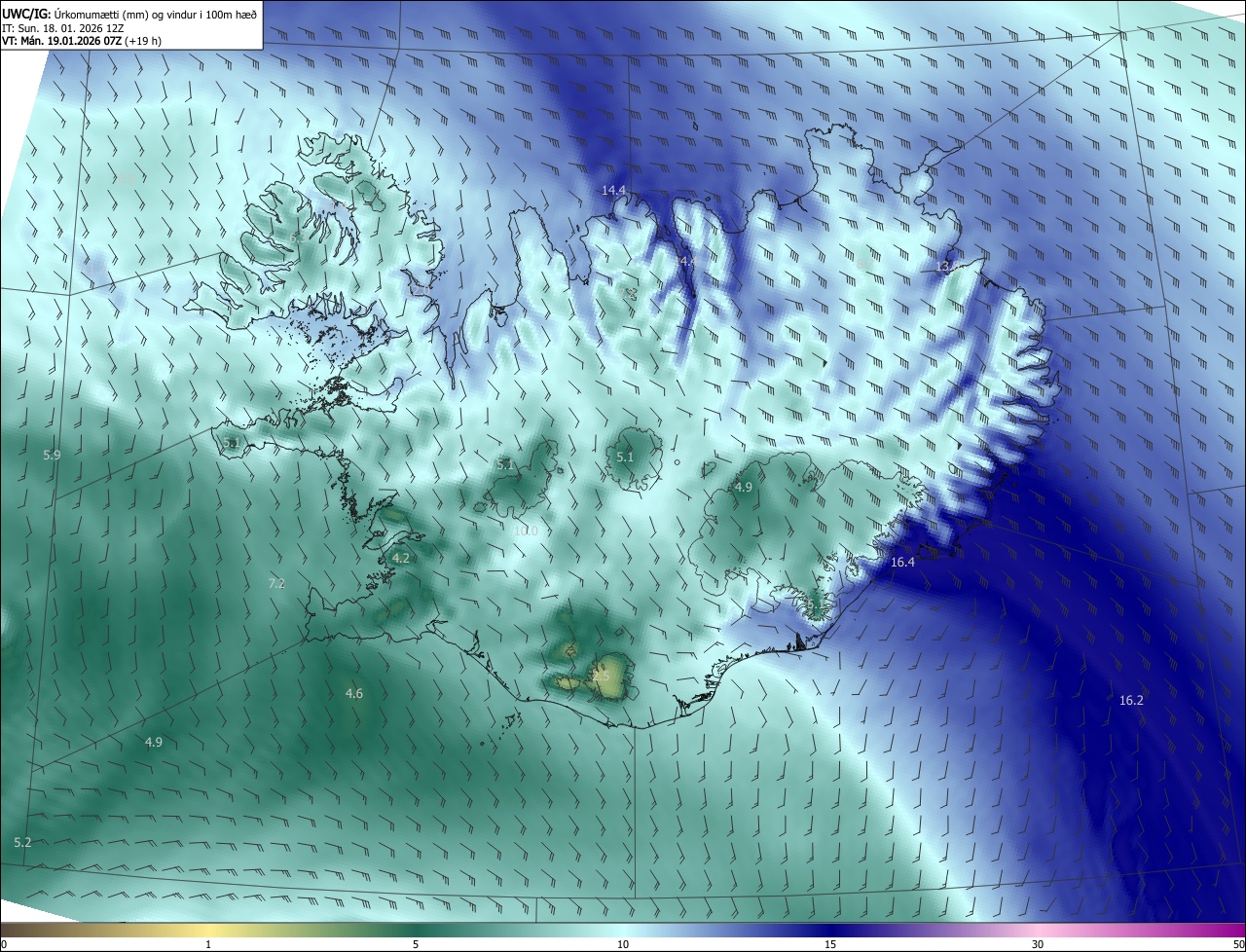1246x952 pixels.
Task: Click the 2.5 value label on the yellow patch
Action: click(601, 676)
